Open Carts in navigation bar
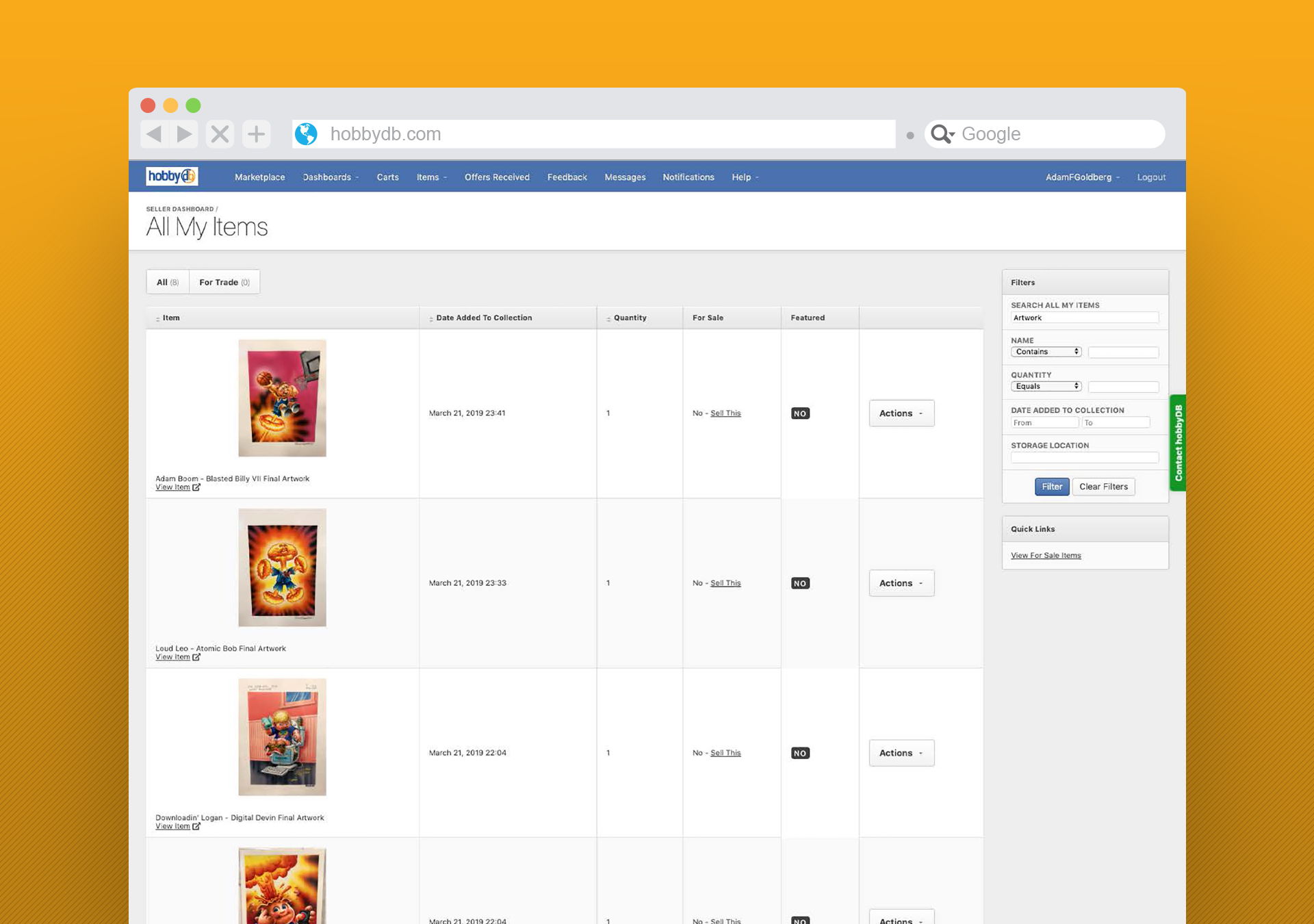1314x924 pixels. pos(387,177)
